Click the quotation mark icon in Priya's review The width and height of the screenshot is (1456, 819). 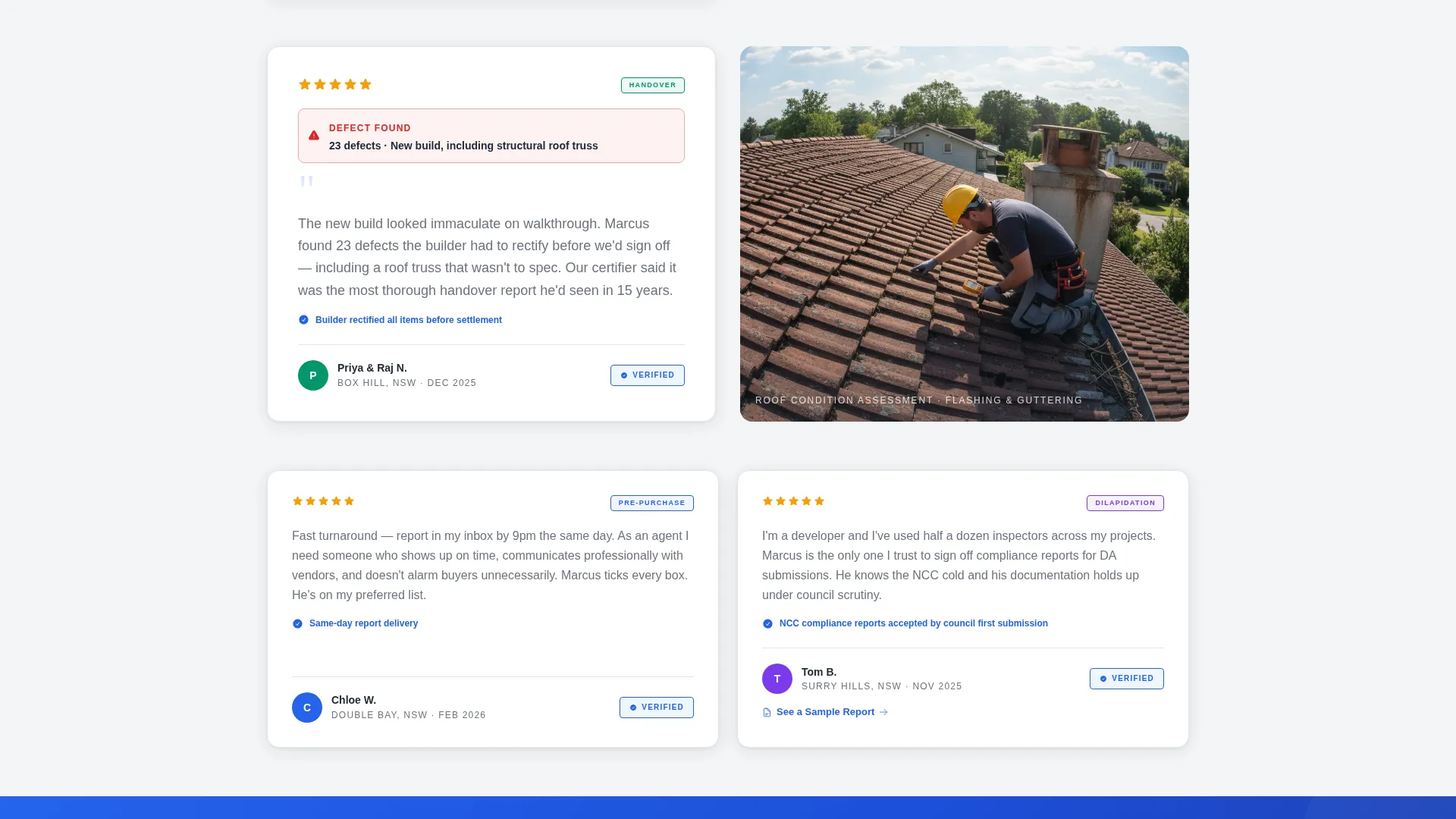(306, 181)
